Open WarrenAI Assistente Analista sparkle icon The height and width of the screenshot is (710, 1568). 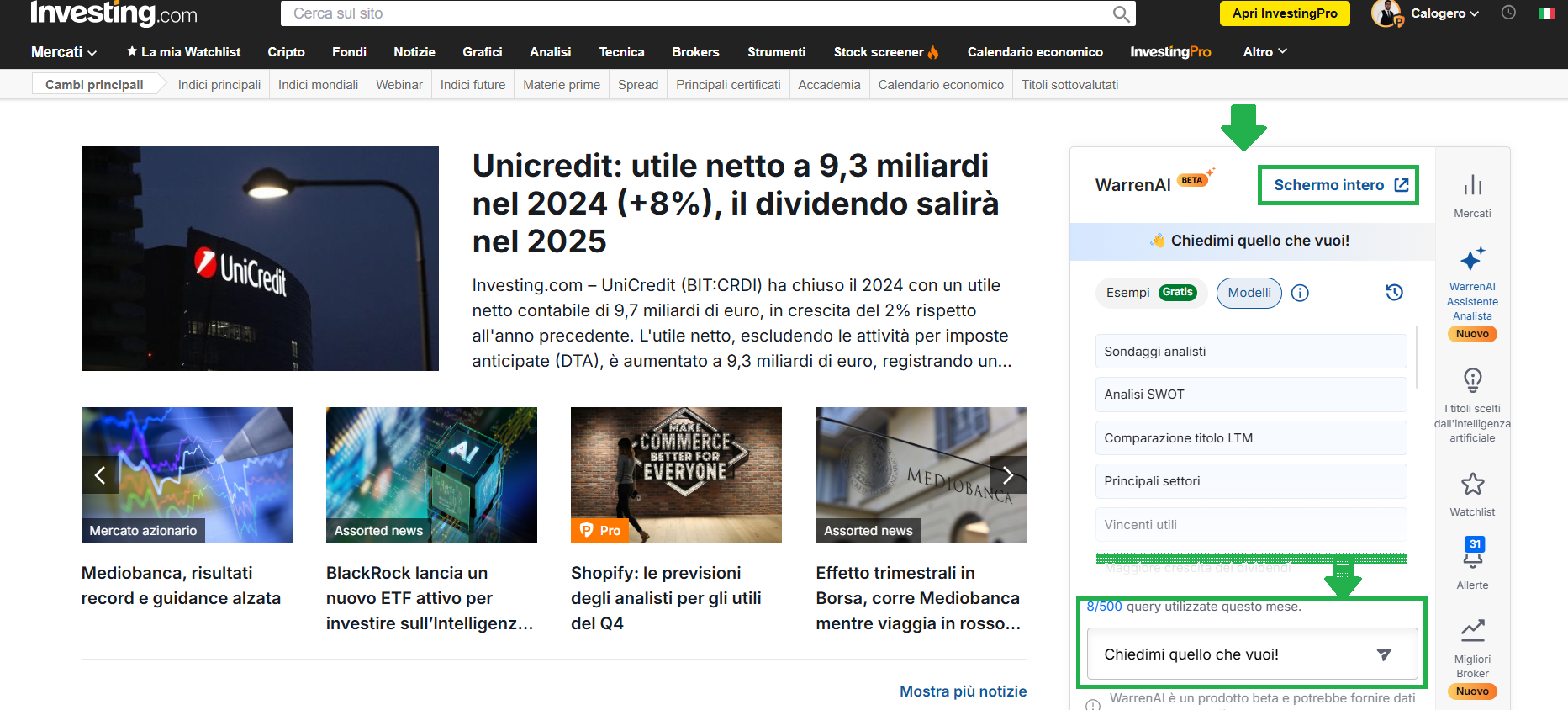coord(1473,259)
